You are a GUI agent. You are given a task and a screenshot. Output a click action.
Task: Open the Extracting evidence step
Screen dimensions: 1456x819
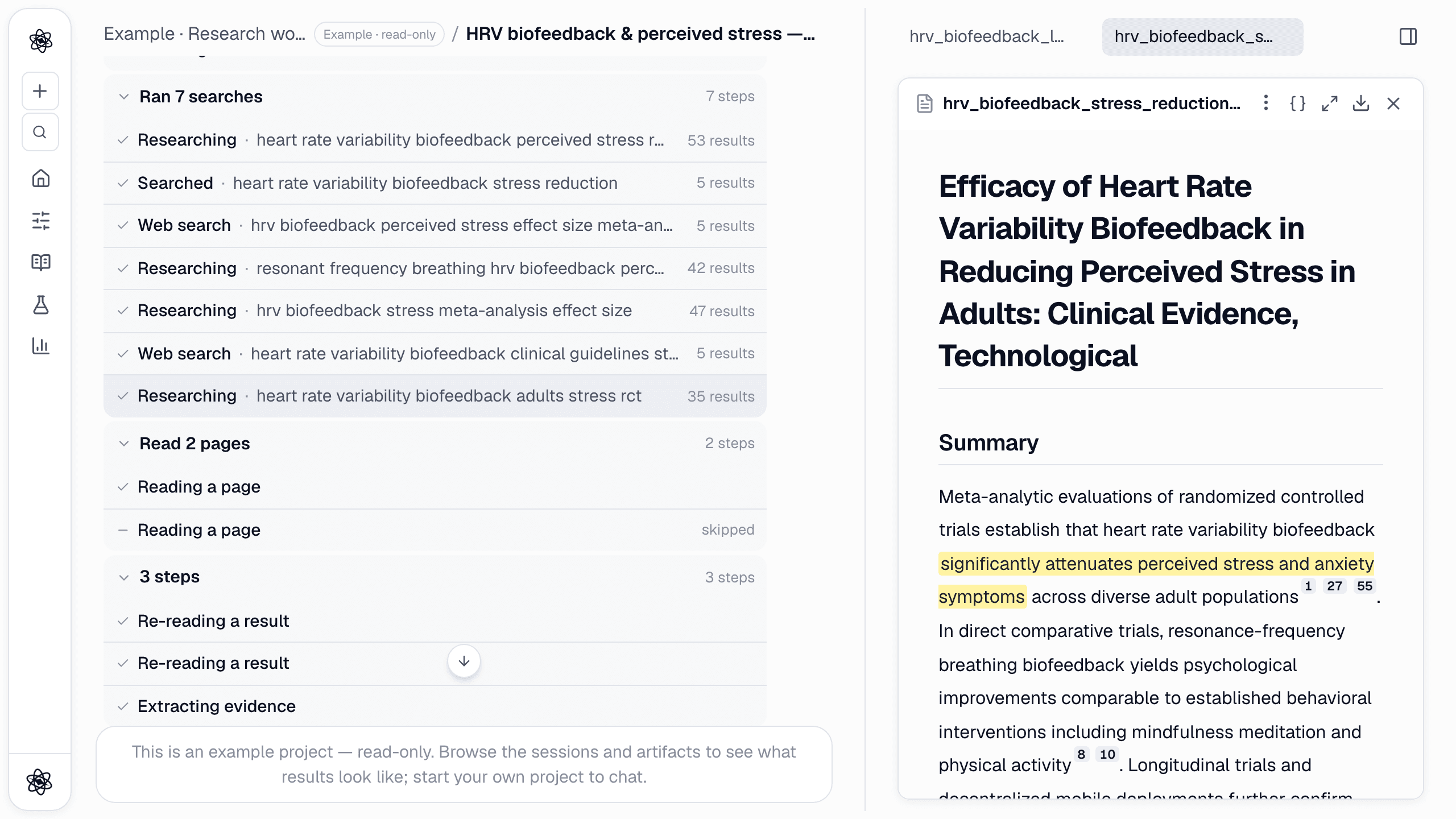[435, 706]
